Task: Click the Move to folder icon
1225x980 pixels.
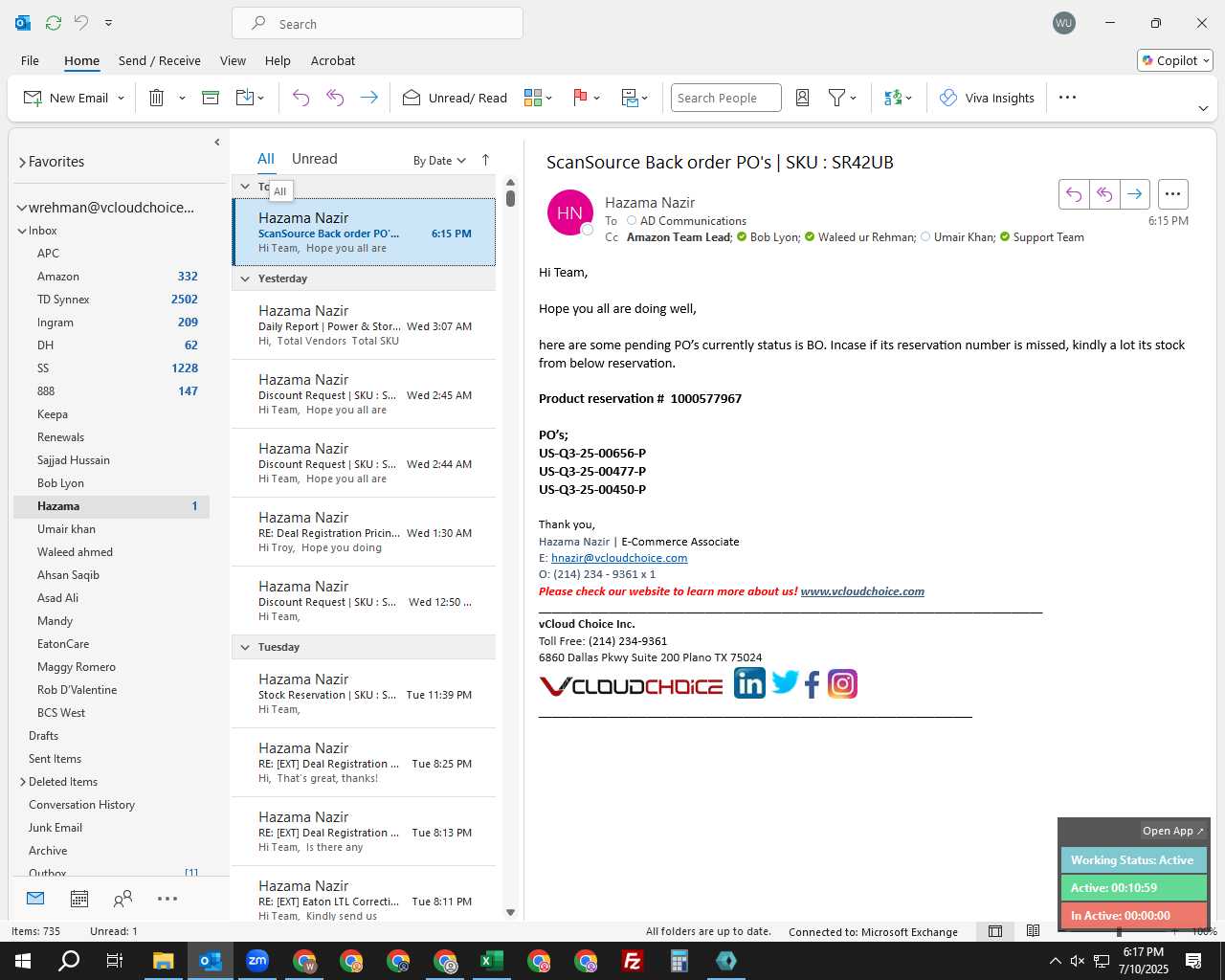Action: pyautogui.click(x=245, y=98)
